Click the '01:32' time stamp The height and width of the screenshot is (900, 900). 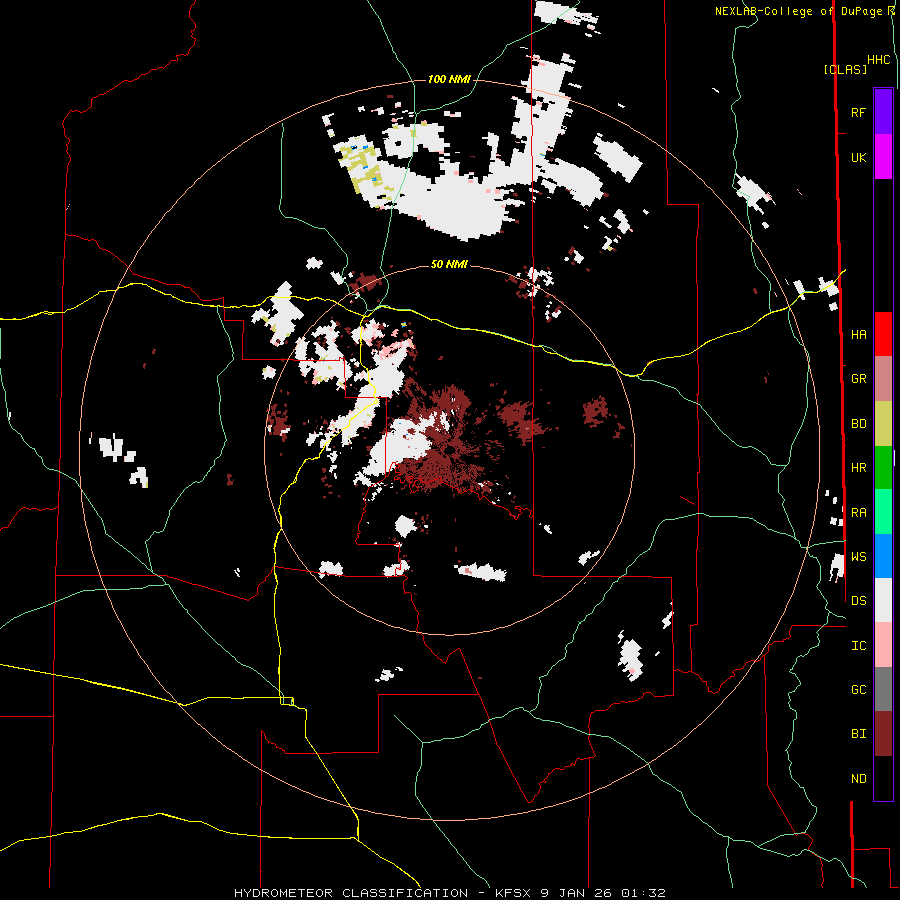coord(642,893)
